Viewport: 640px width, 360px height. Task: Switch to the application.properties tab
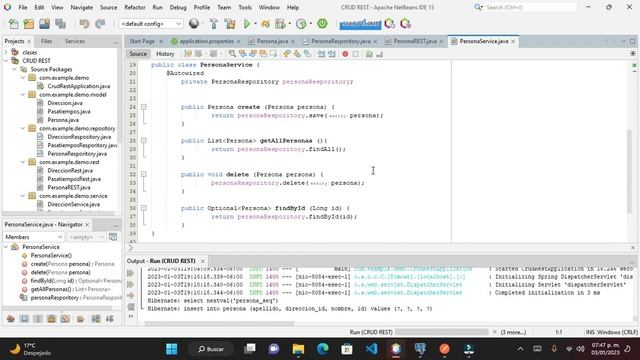pos(207,41)
